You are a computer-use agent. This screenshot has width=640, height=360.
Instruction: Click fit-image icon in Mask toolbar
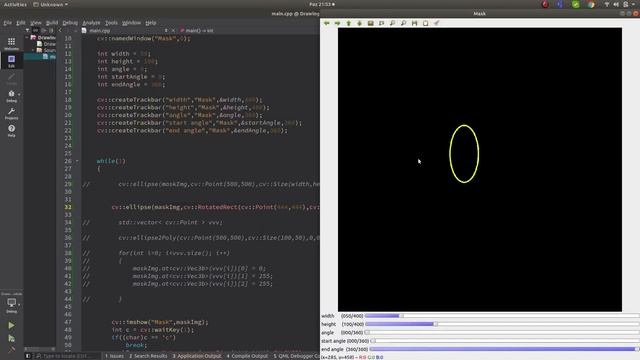tap(382, 23)
